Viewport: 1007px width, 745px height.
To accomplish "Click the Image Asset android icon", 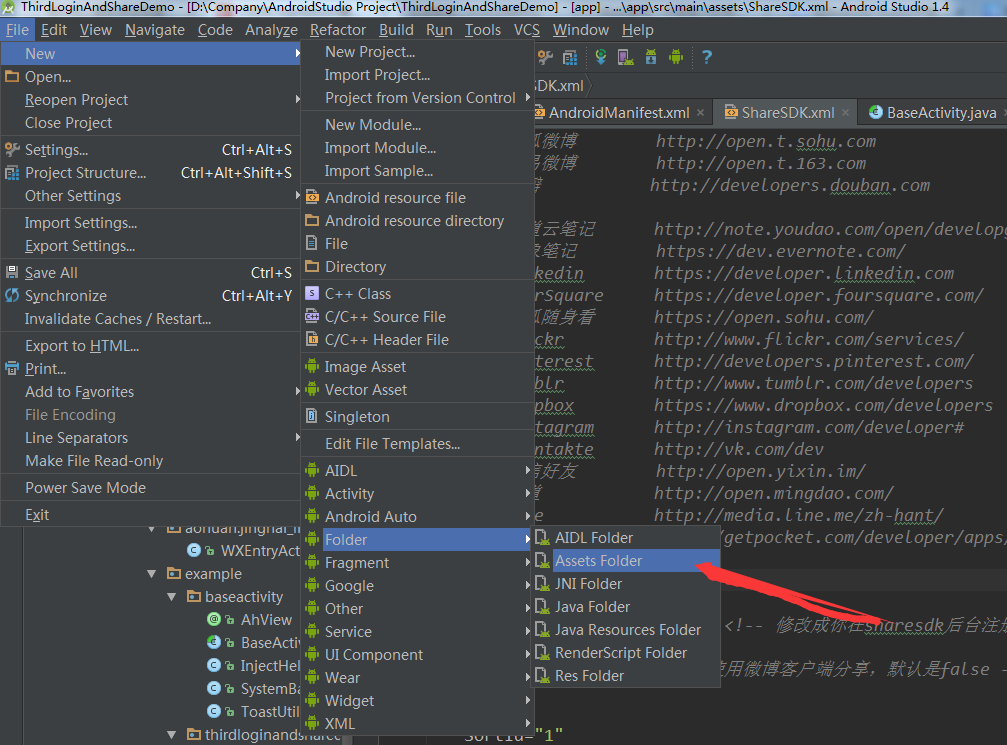I will pyautogui.click(x=312, y=367).
